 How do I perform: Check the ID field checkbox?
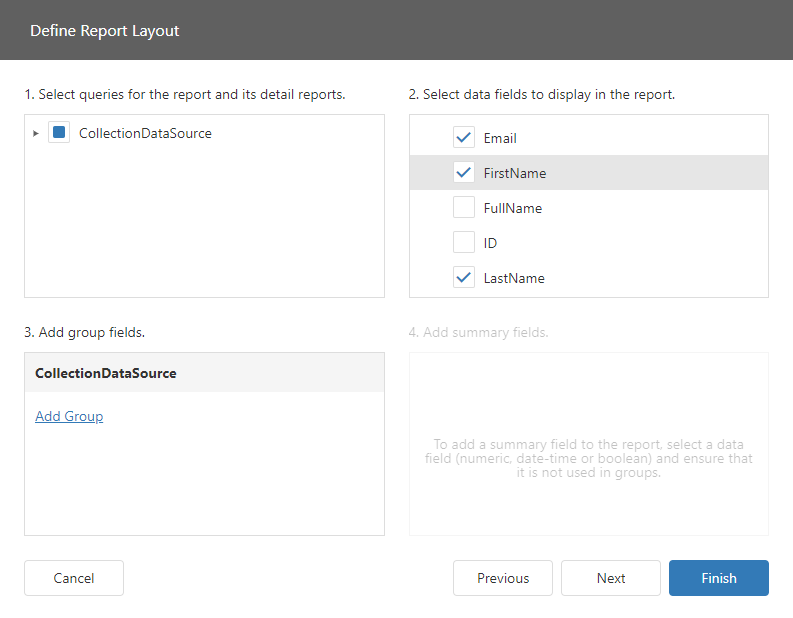click(464, 242)
